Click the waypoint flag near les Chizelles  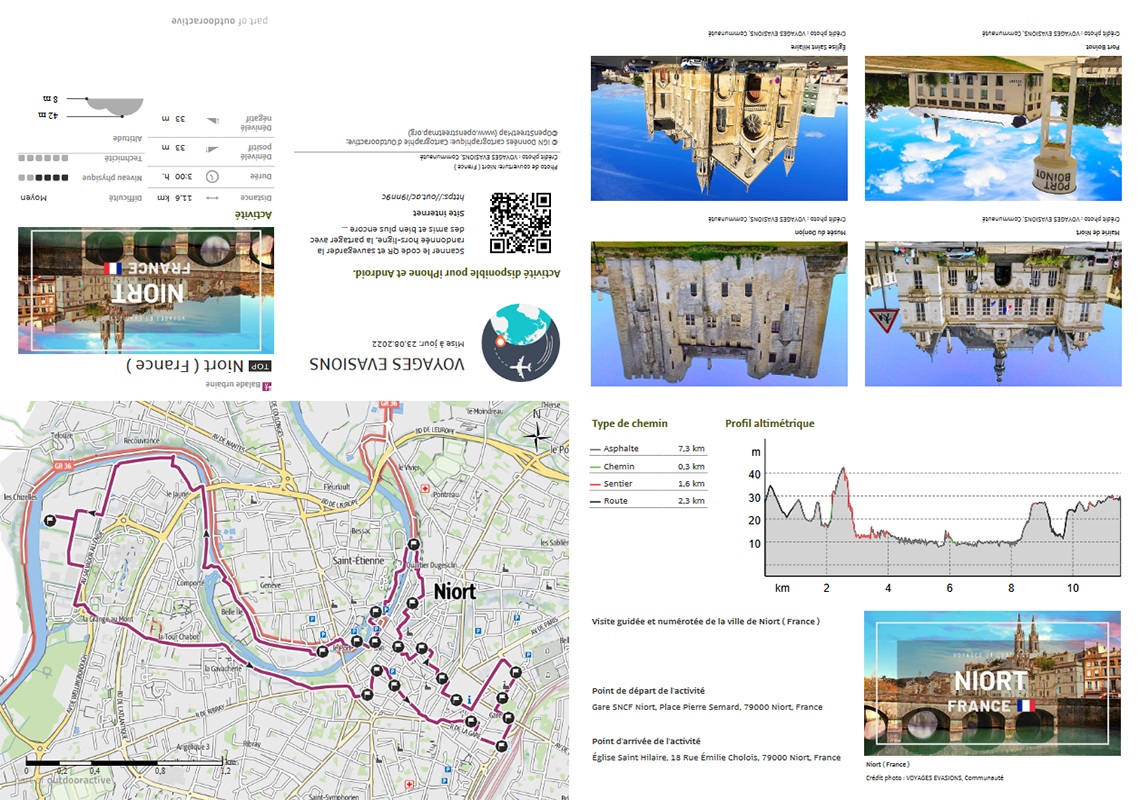tap(50, 520)
